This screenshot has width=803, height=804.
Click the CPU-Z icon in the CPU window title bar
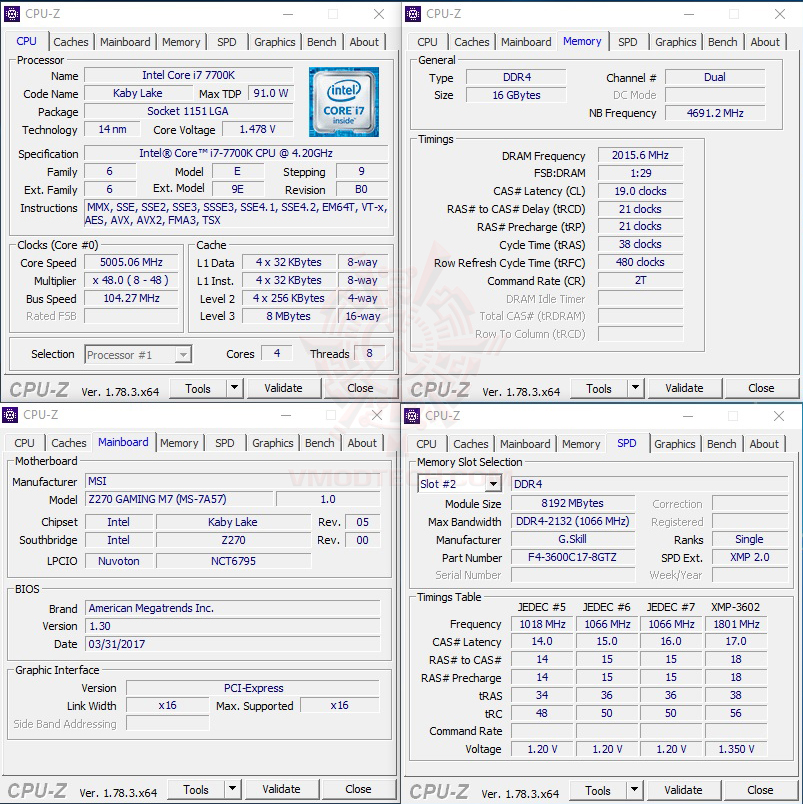pos(11,13)
